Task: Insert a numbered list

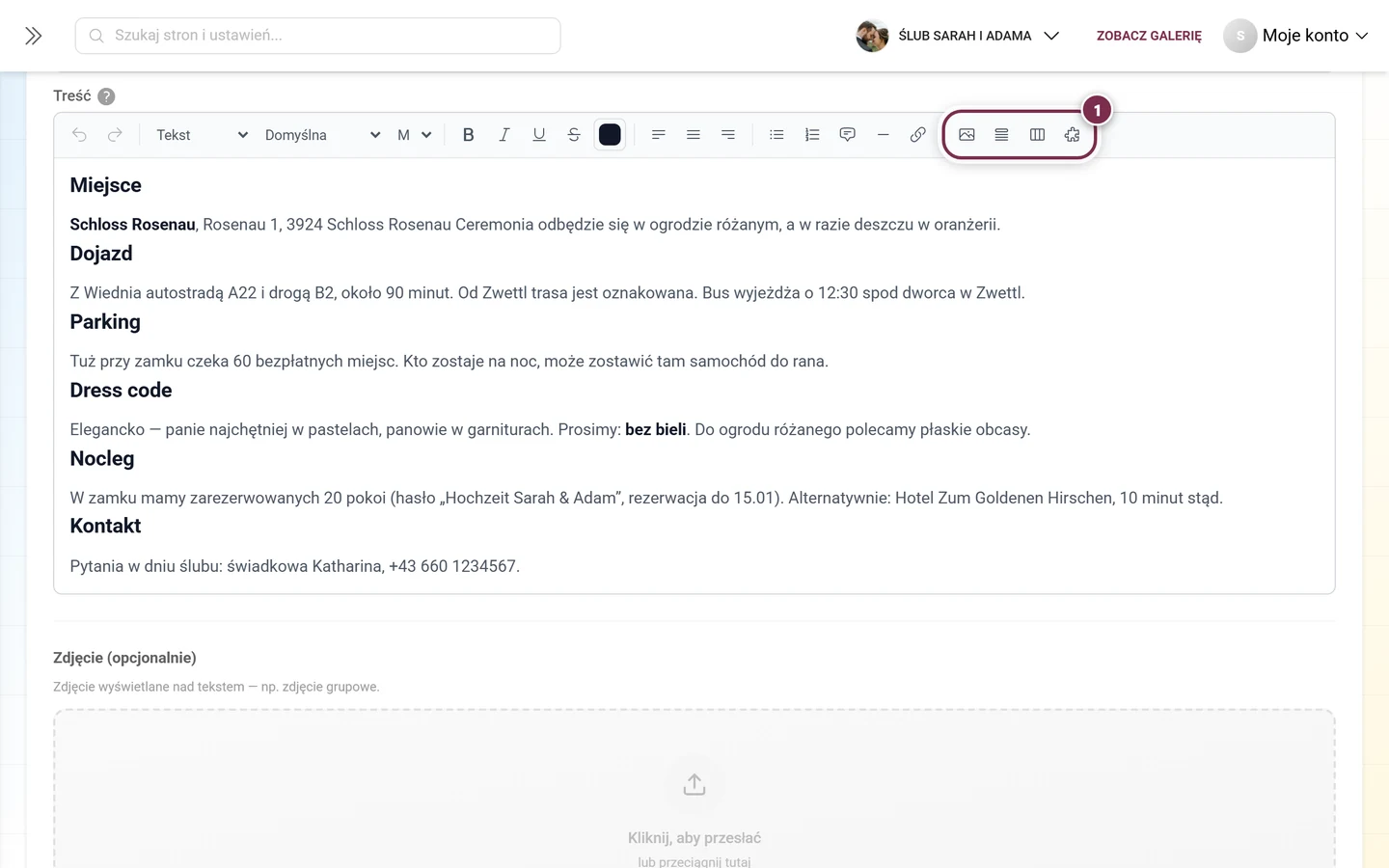Action: pyautogui.click(x=812, y=135)
